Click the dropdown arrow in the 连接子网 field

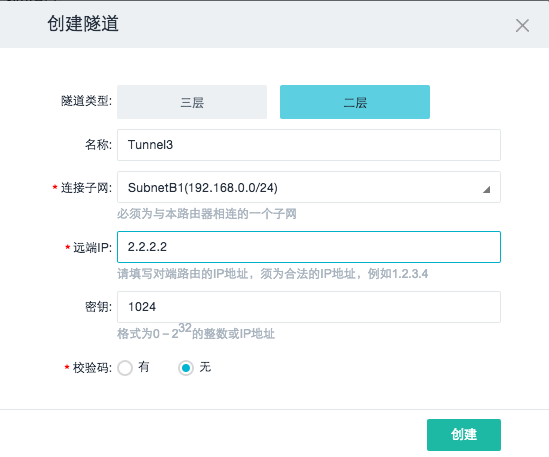486,190
